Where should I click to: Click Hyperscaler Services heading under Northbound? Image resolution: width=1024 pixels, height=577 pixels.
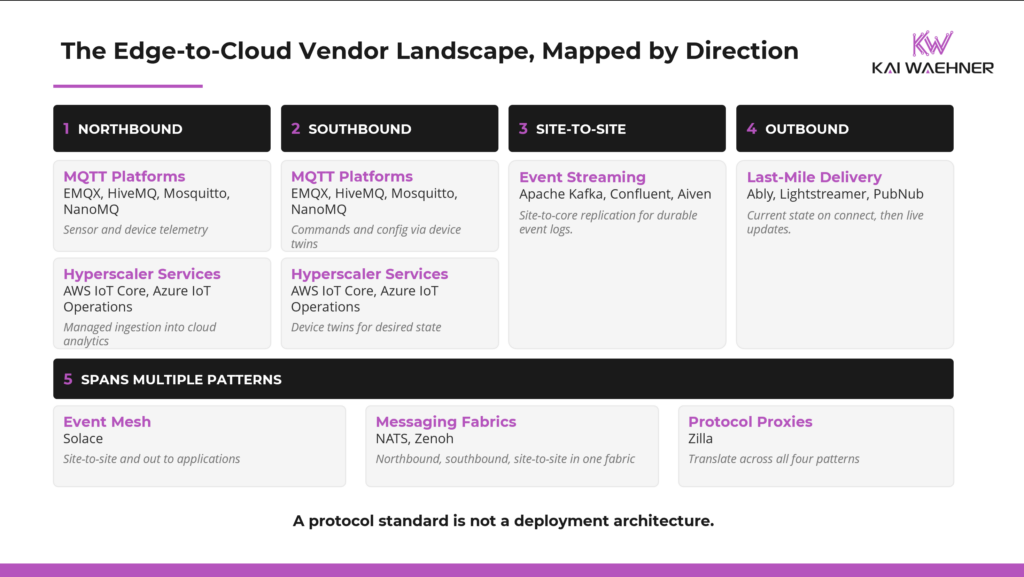pos(142,274)
